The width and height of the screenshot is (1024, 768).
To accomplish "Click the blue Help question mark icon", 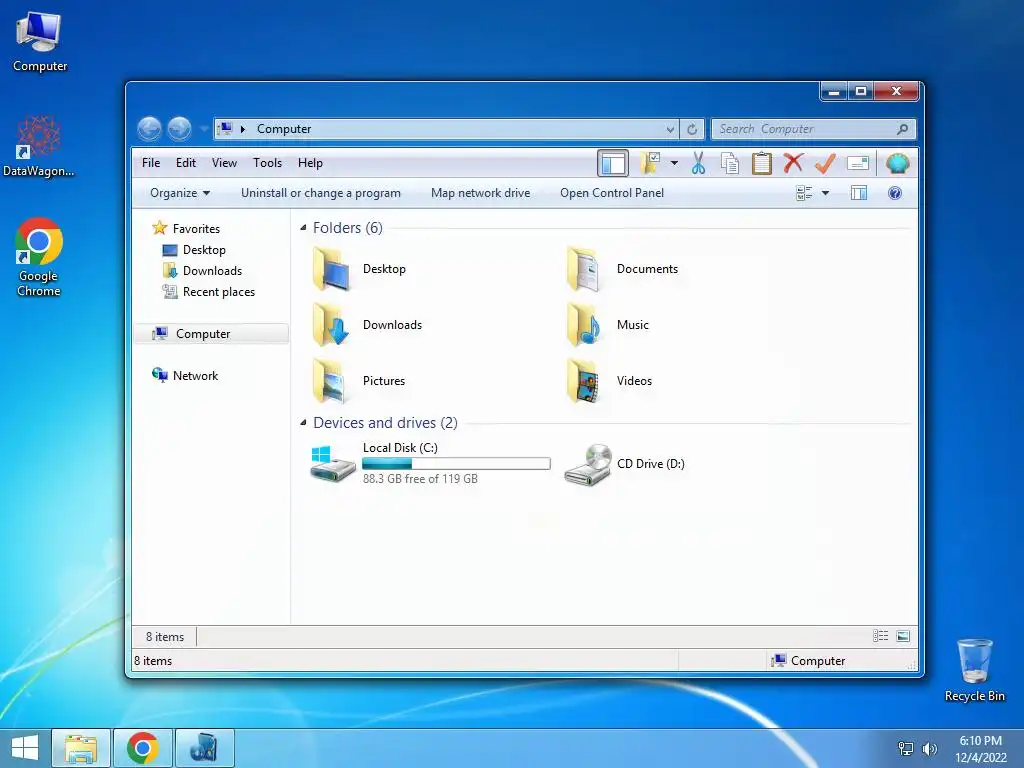I will pos(895,193).
